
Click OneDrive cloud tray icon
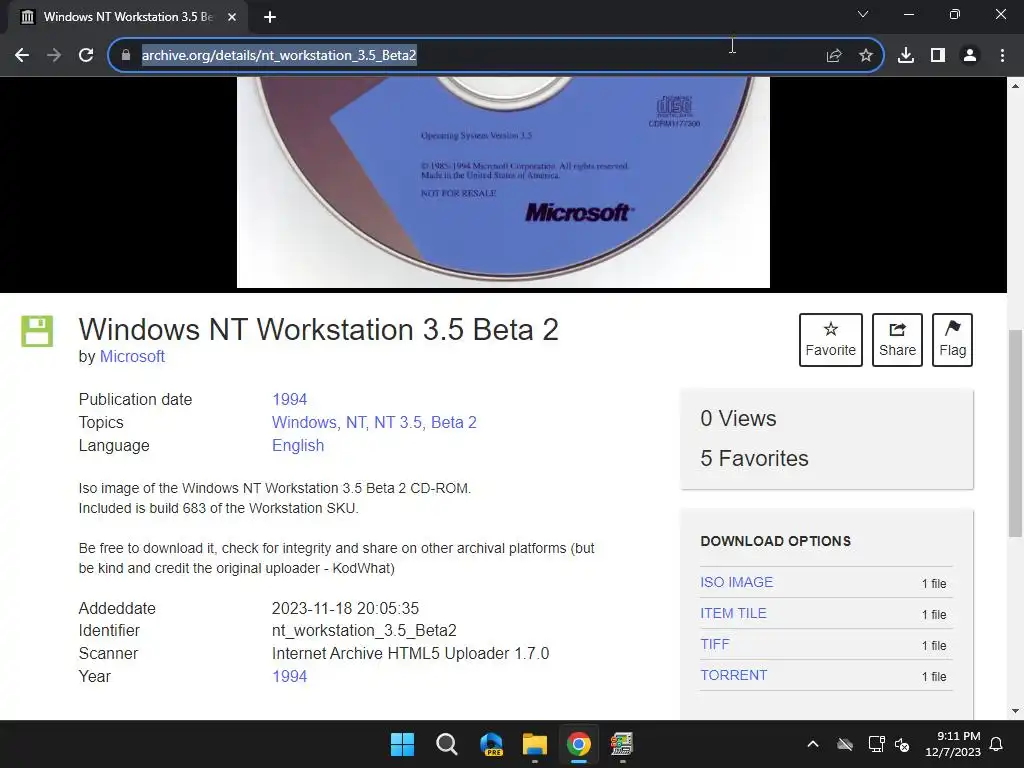click(x=845, y=744)
